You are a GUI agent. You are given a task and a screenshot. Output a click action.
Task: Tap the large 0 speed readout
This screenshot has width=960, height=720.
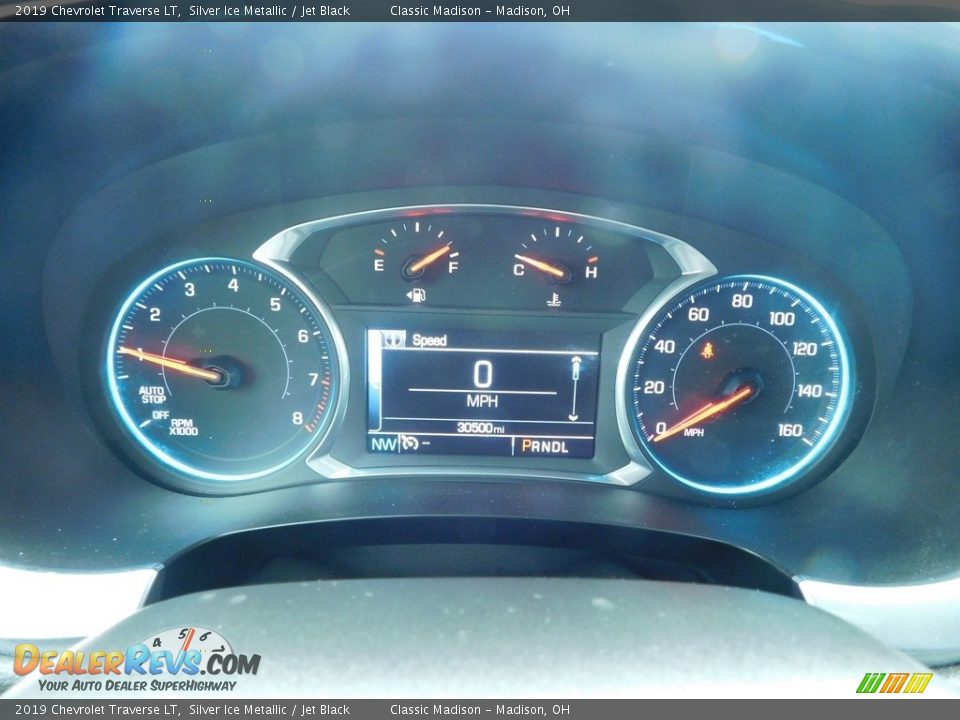pyautogui.click(x=482, y=375)
